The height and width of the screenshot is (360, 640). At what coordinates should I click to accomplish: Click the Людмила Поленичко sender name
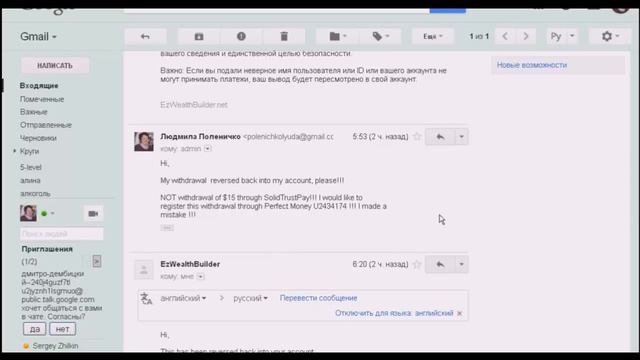pos(200,137)
